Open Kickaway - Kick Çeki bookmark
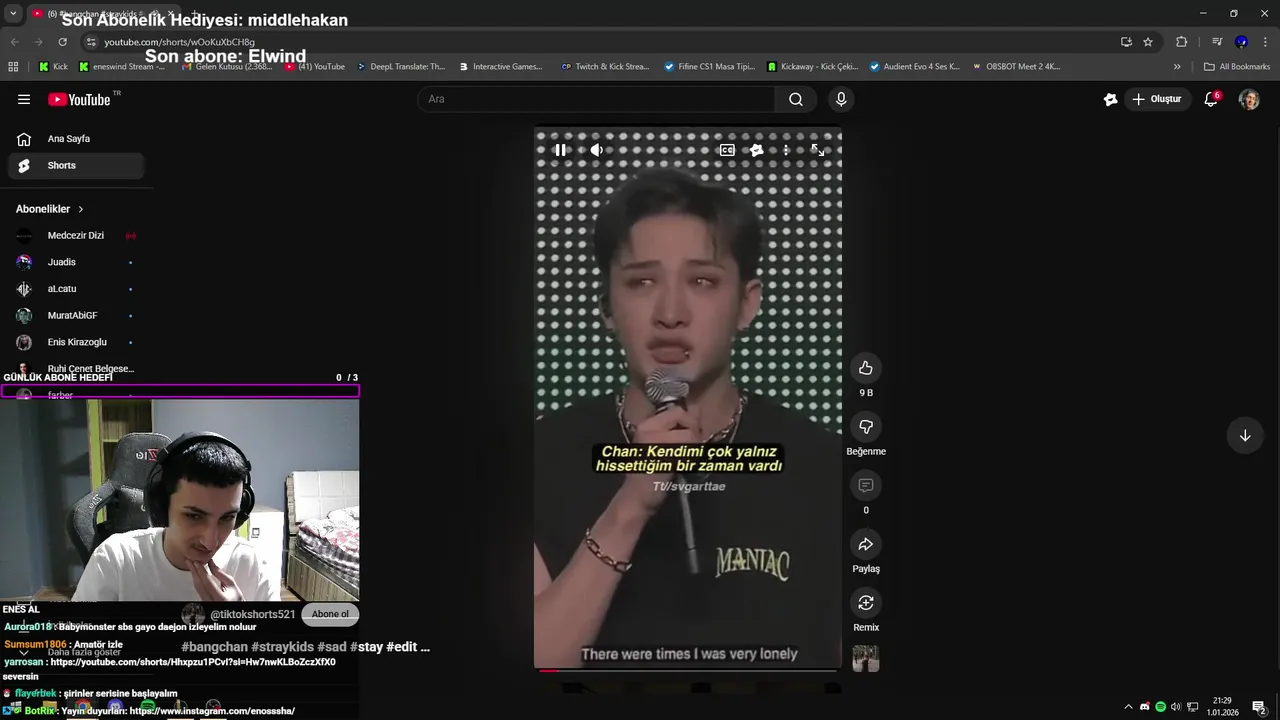The height and width of the screenshot is (720, 1280). click(813, 67)
